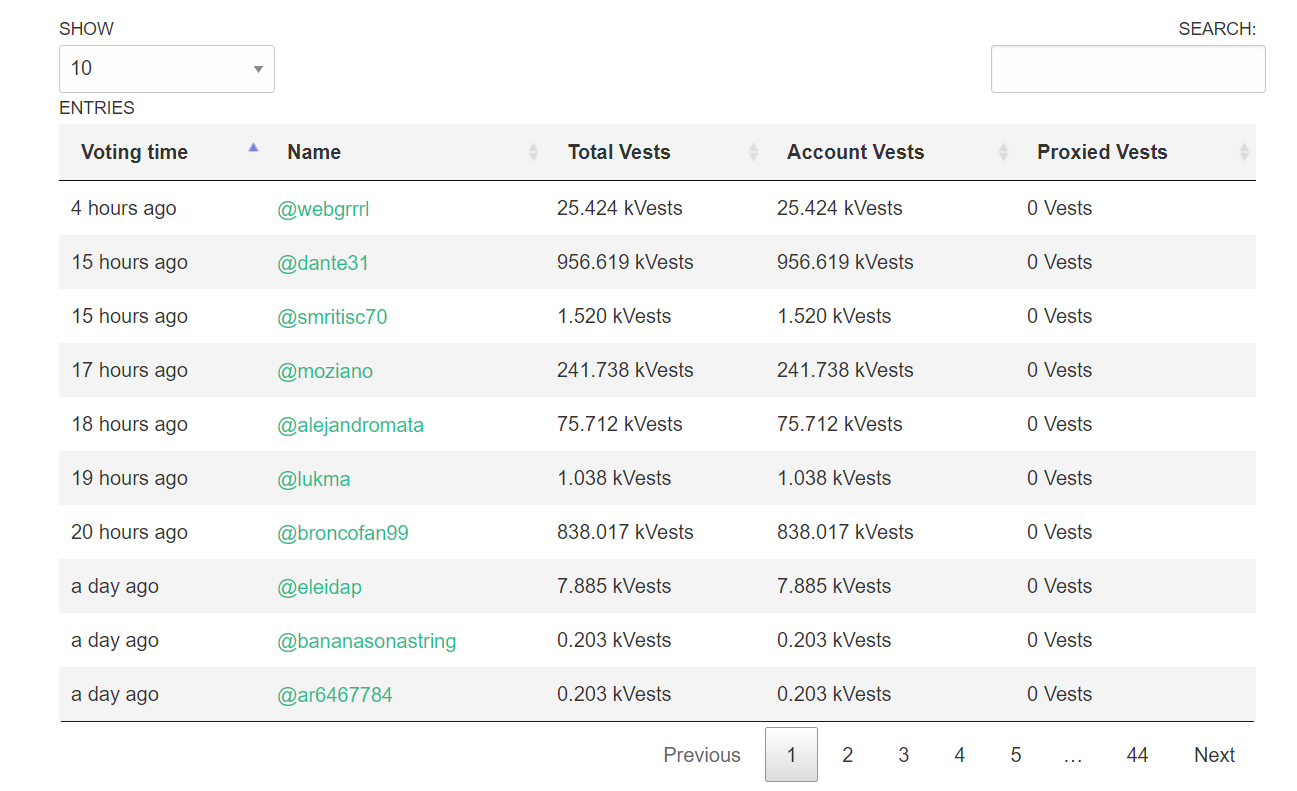Click the Name column sort icon
This screenshot has height=791, width=1297.
tap(533, 152)
